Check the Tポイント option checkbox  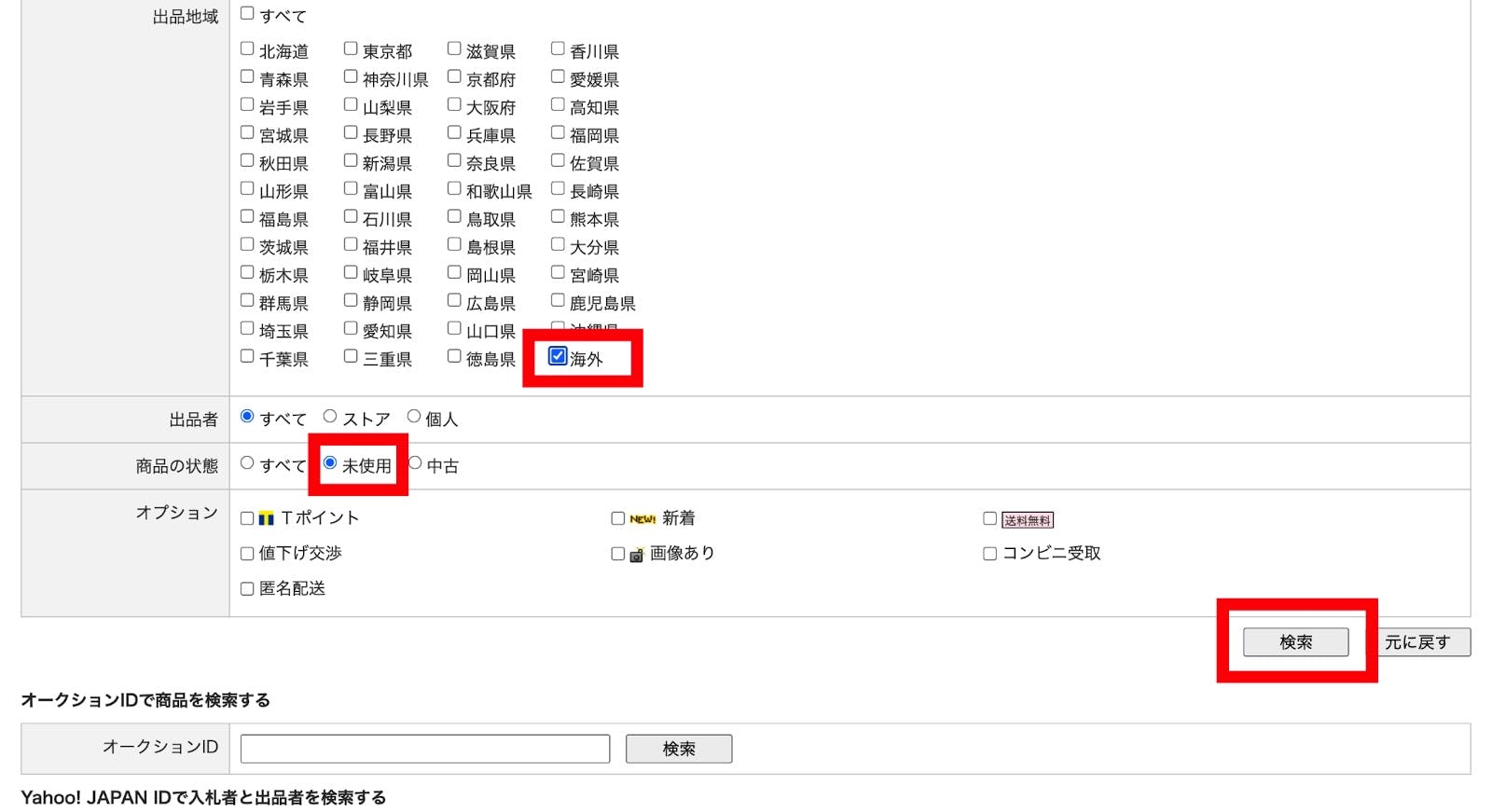(x=247, y=518)
